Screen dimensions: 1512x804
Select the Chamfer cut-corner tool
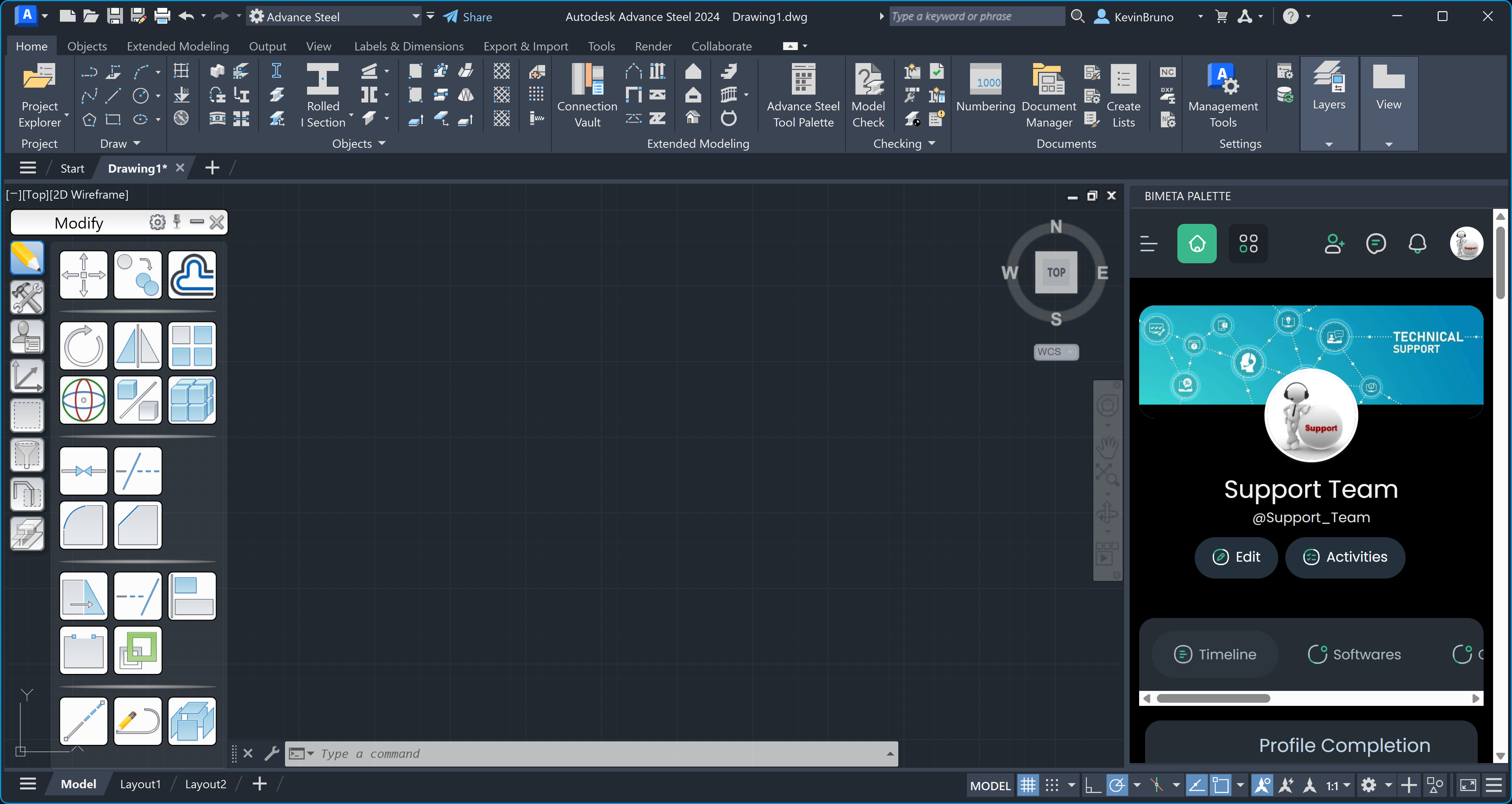pos(138,525)
